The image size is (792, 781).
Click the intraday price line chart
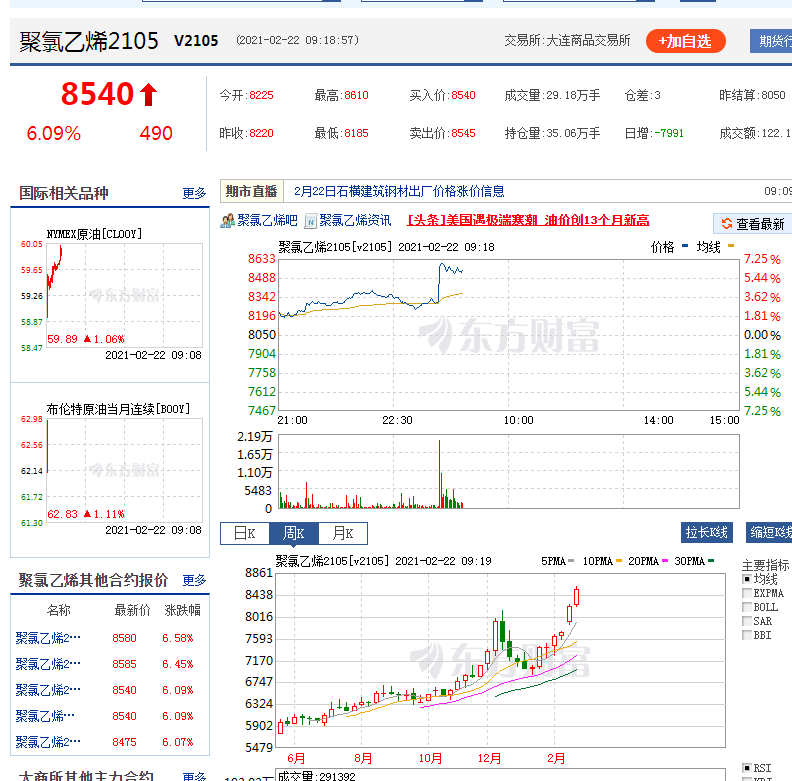[x=509, y=335]
